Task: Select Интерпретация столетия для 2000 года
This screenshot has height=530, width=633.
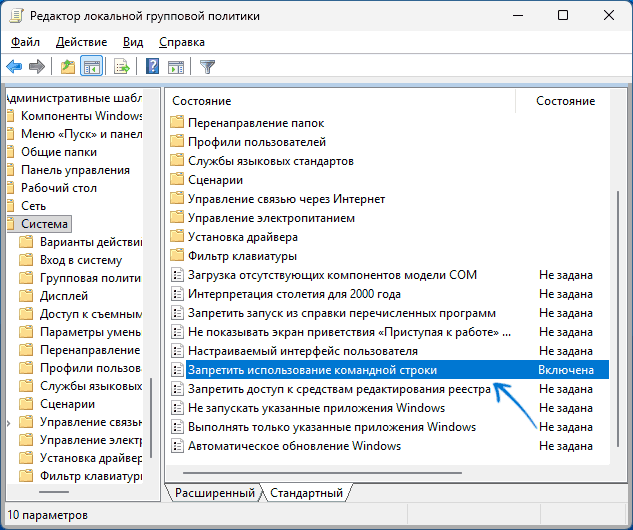Action: 294,294
